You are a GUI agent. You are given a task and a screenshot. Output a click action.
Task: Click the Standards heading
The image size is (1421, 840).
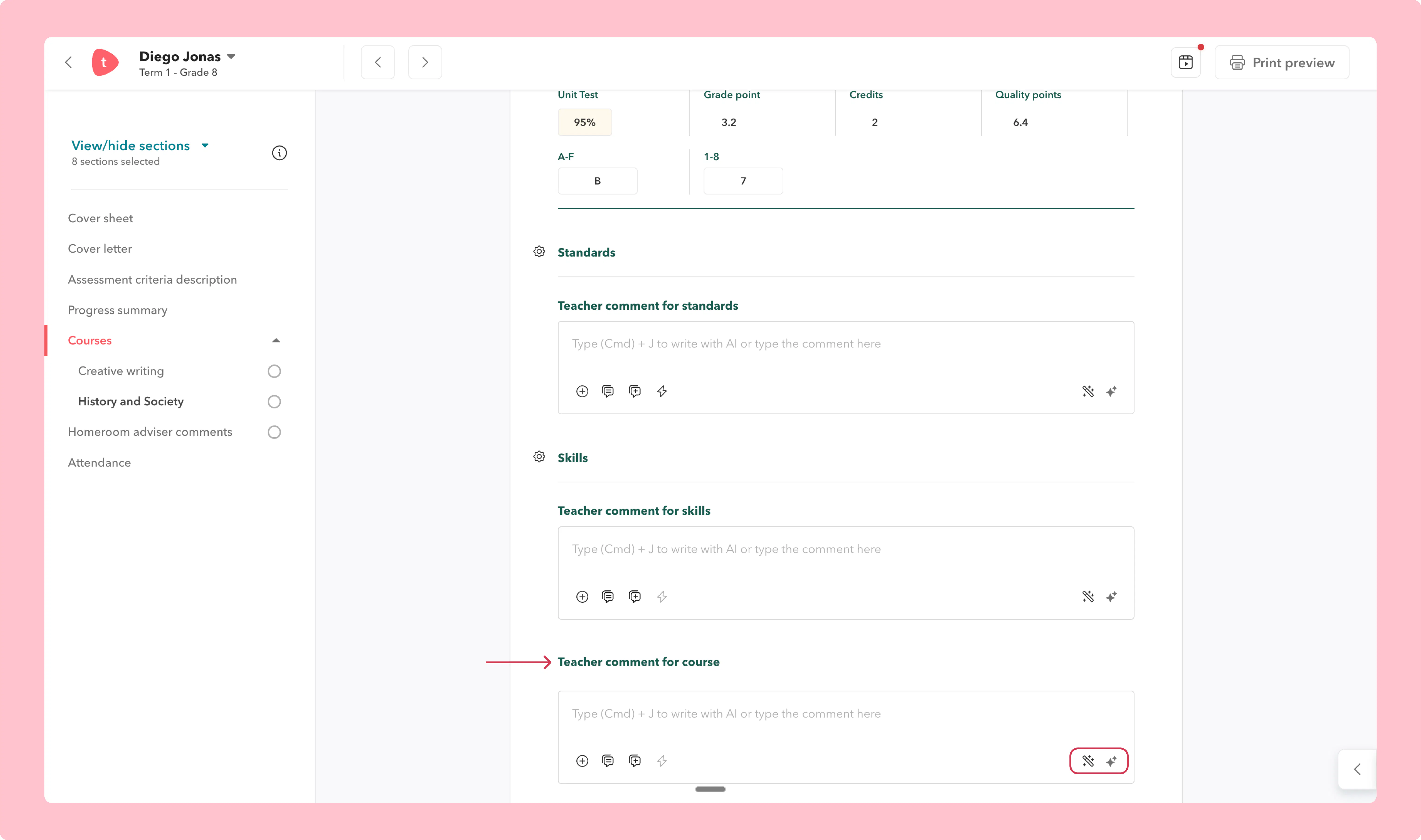click(586, 253)
